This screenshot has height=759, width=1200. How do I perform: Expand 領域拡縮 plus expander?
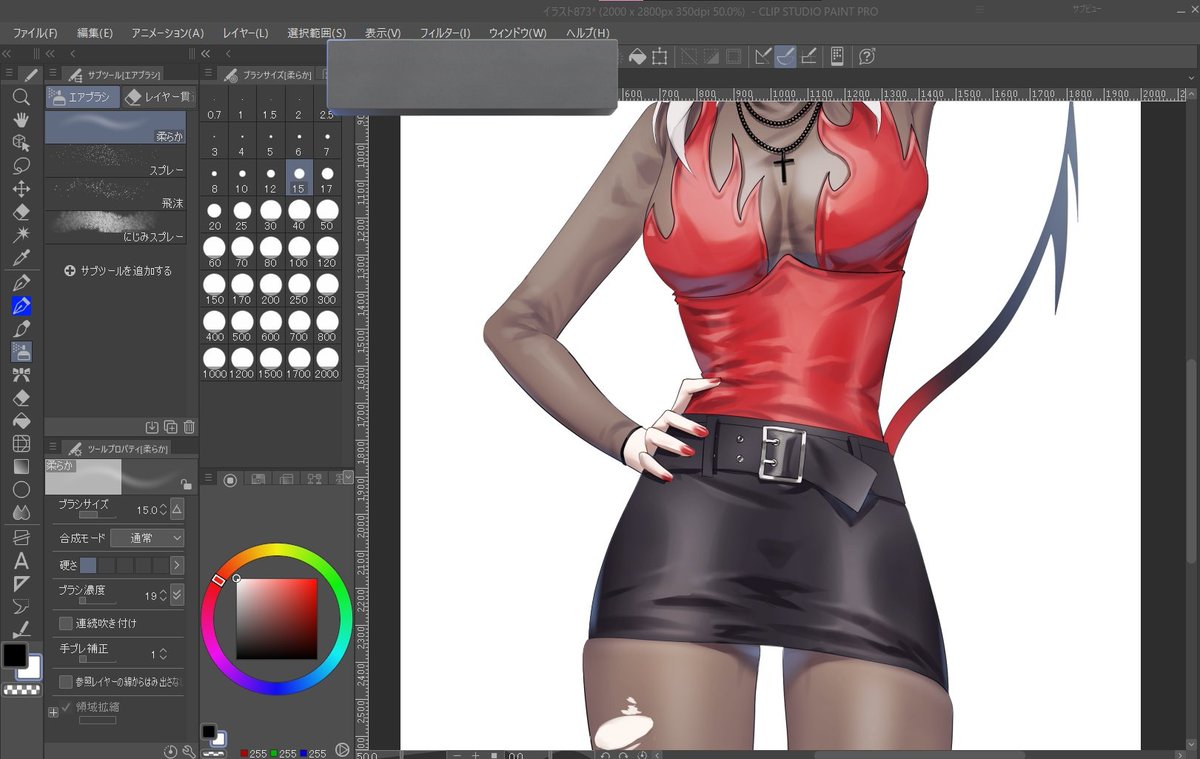[53, 712]
